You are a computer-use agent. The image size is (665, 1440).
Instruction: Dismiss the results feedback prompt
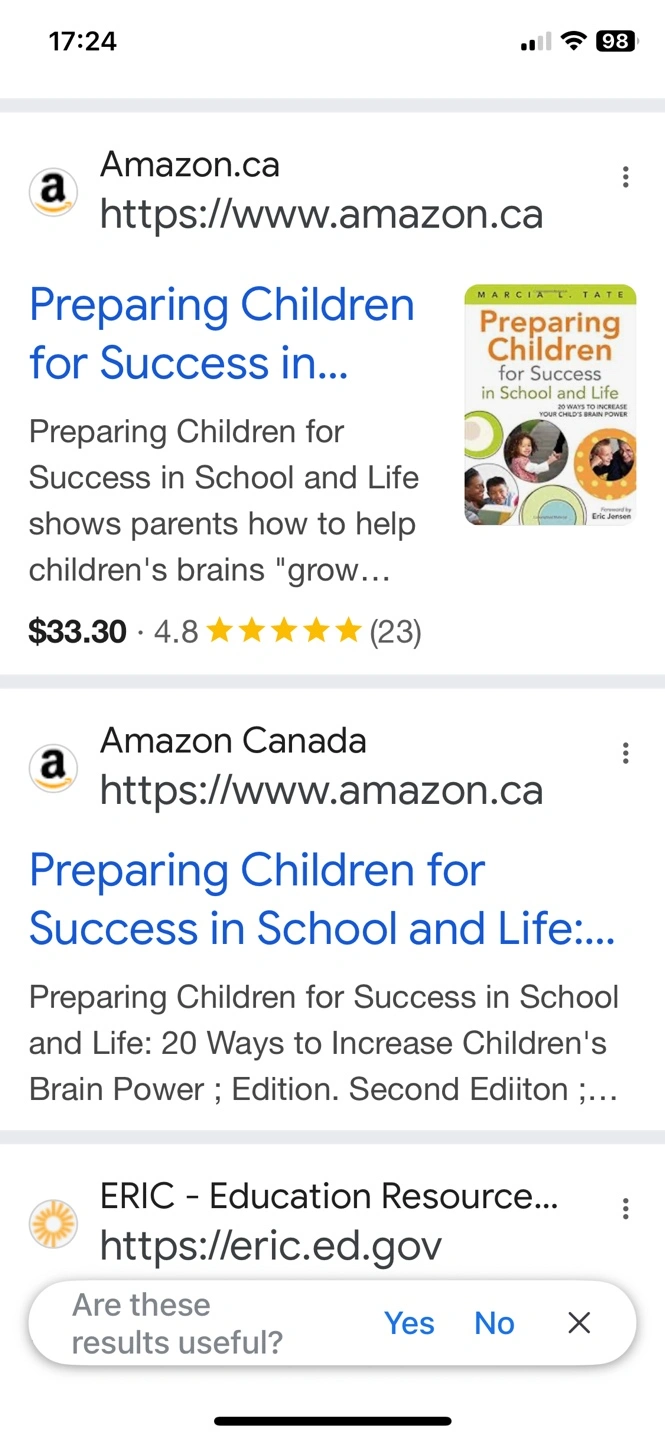click(579, 1323)
